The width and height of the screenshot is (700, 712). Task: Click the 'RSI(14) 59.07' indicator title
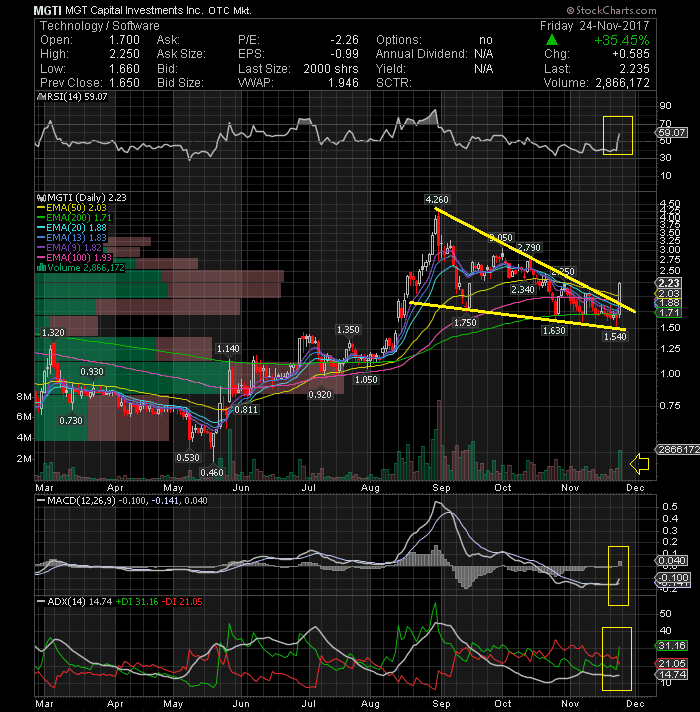pyautogui.click(x=75, y=97)
